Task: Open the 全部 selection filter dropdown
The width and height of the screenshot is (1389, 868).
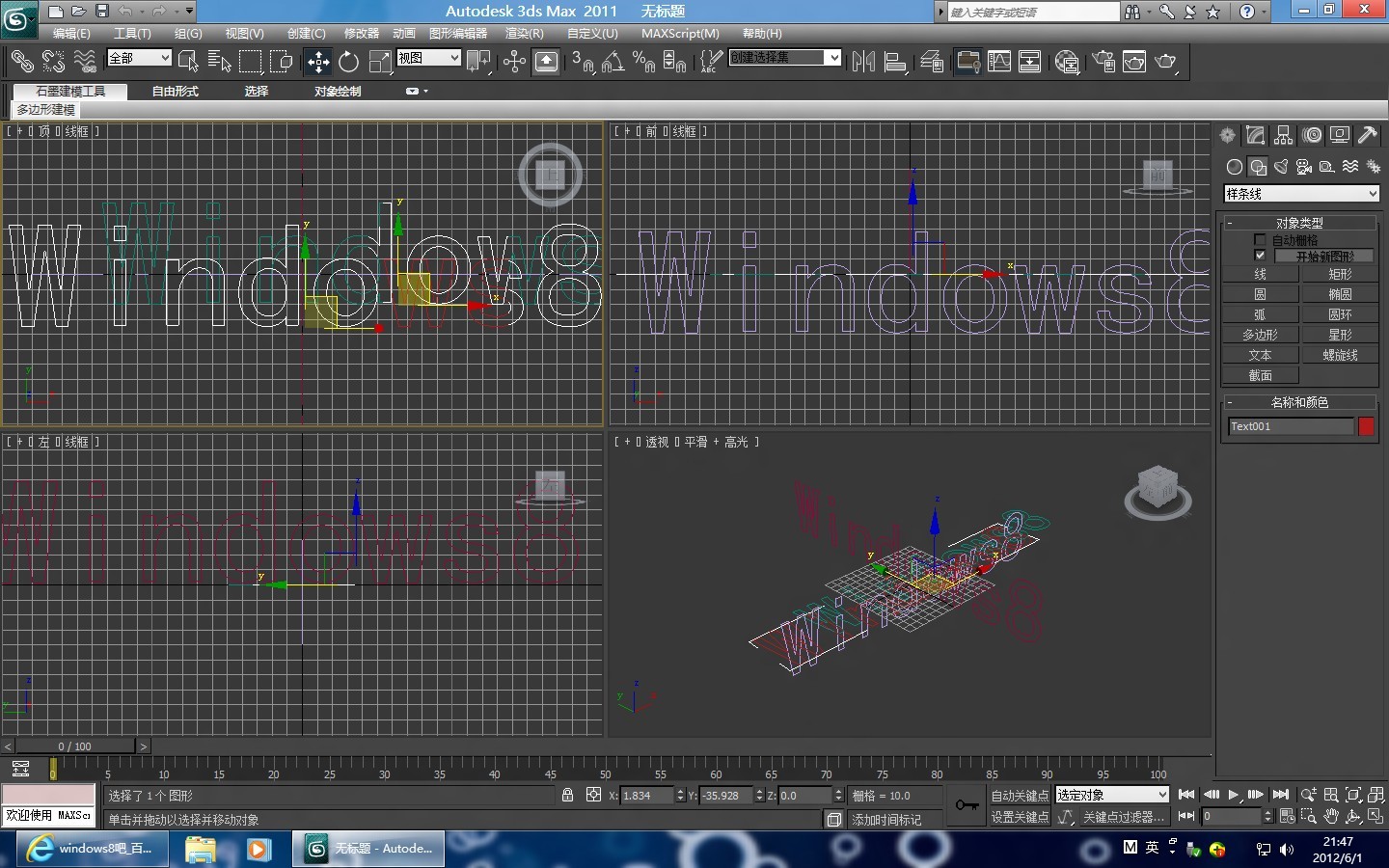Action: tap(139, 58)
